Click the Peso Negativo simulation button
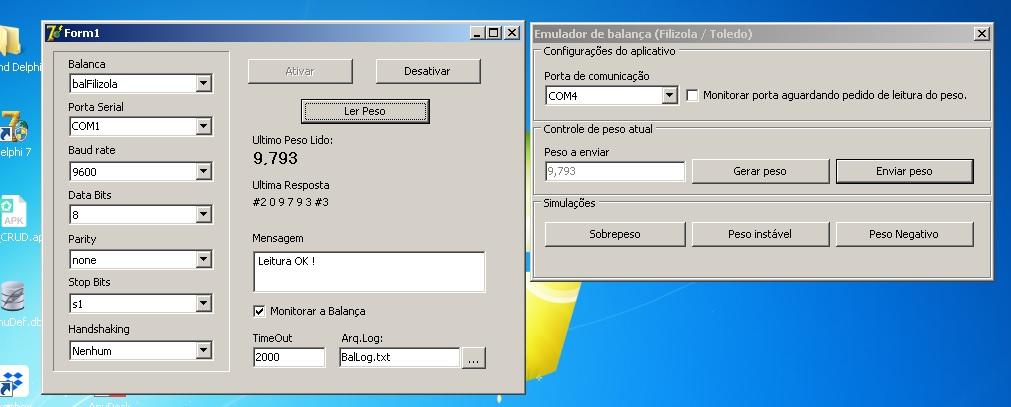 pyautogui.click(x=904, y=234)
